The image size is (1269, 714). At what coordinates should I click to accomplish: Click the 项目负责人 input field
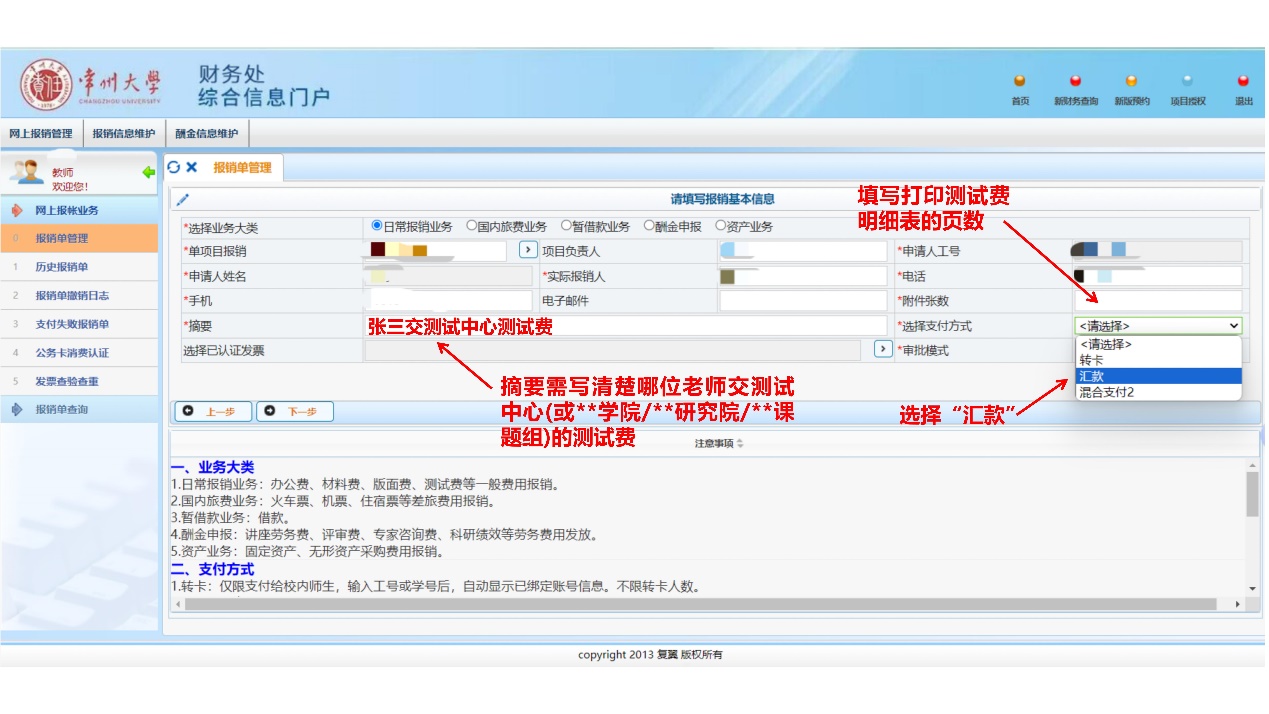[x=803, y=251]
